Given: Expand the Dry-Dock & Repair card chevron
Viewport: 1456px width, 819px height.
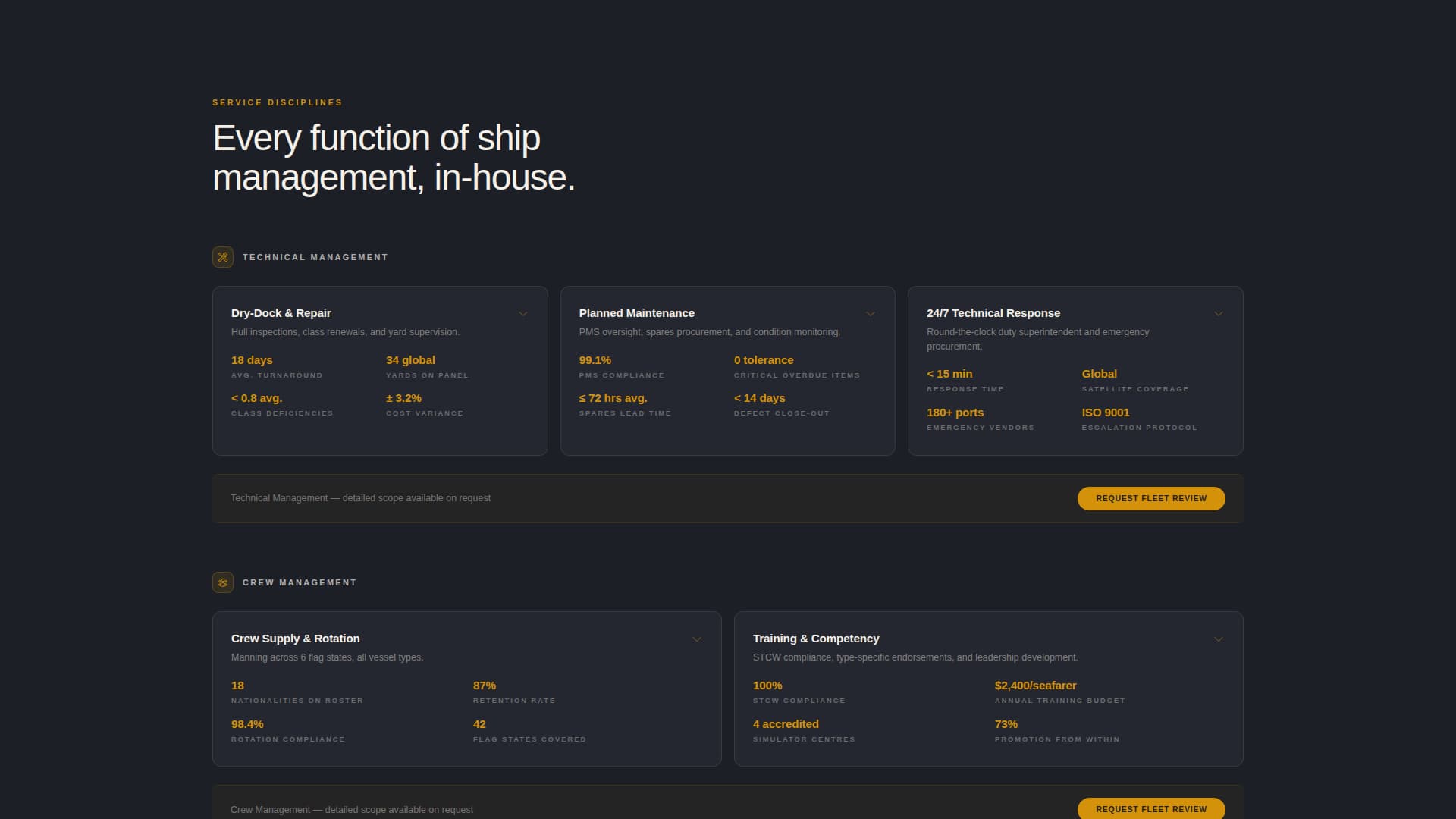Looking at the screenshot, I should [523, 314].
